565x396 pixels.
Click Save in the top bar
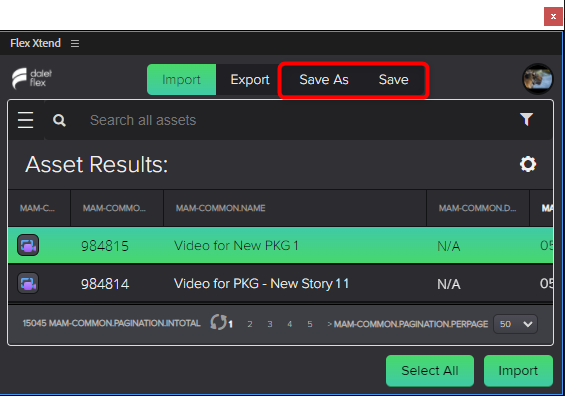coord(393,80)
